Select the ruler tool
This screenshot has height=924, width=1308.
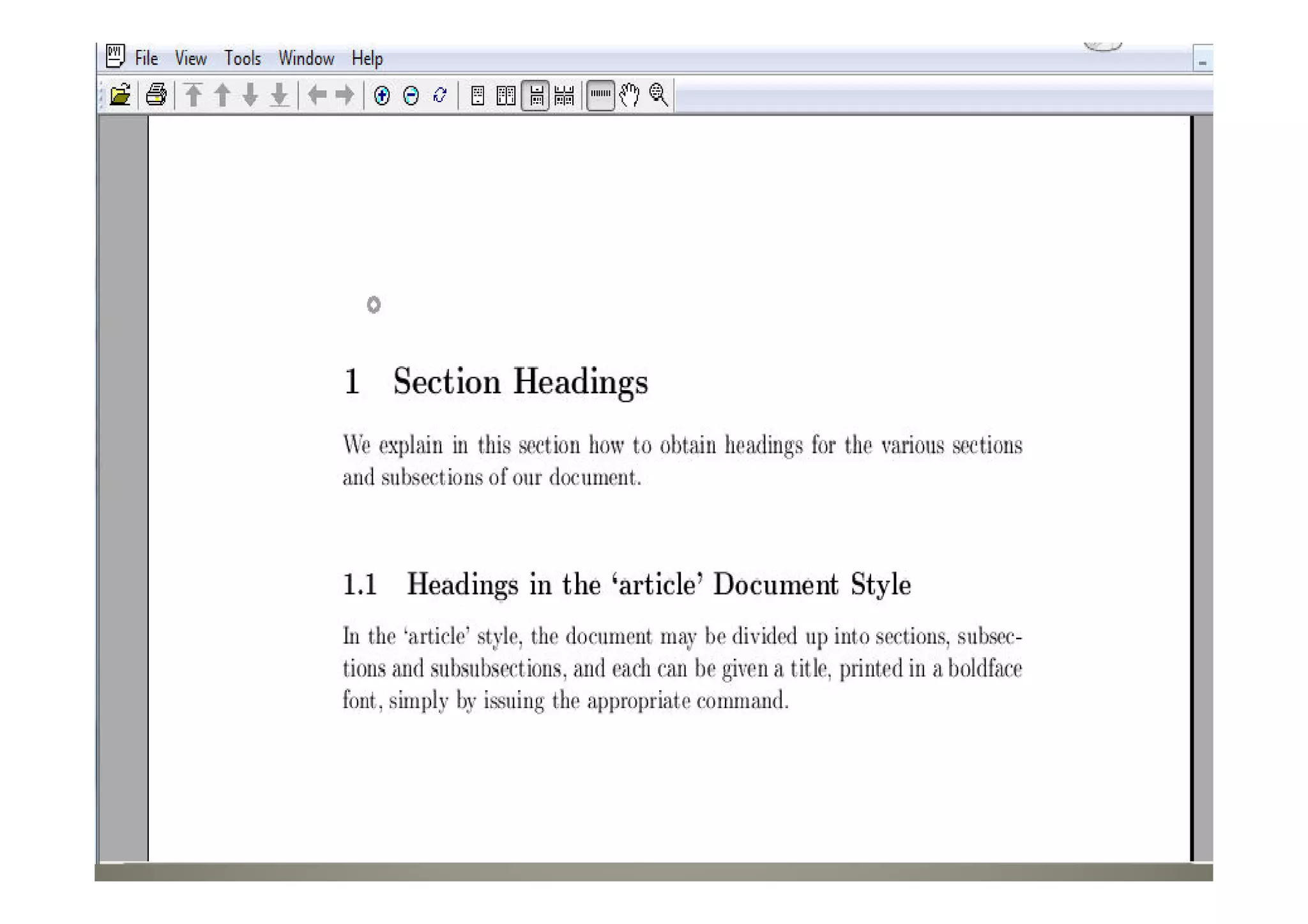600,95
